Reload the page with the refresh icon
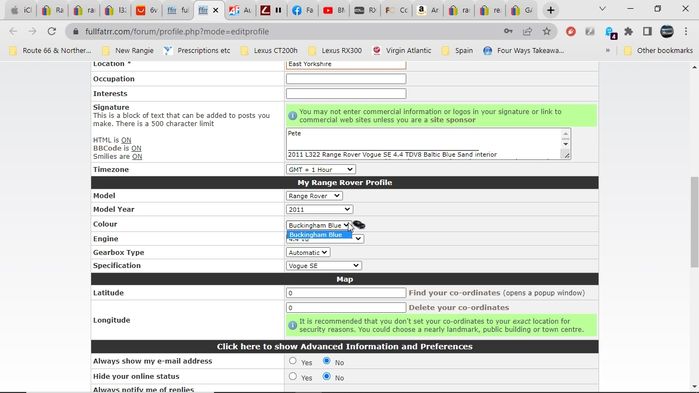 [x=52, y=31]
